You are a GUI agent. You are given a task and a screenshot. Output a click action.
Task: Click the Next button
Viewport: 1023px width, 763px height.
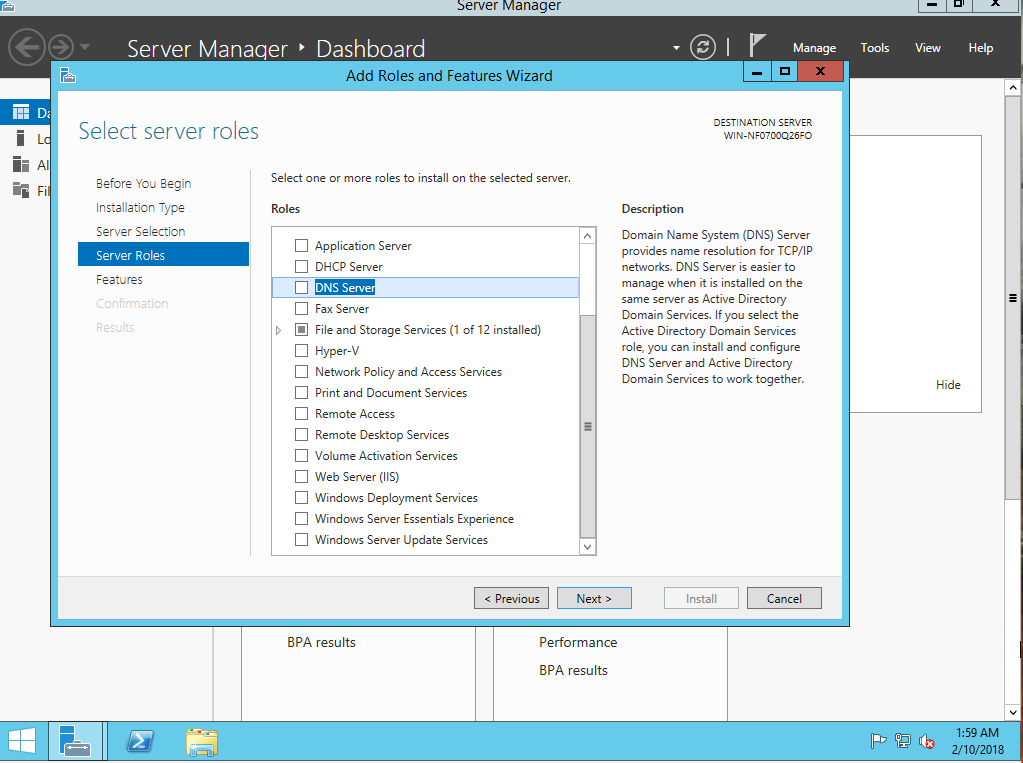pyautogui.click(x=594, y=599)
